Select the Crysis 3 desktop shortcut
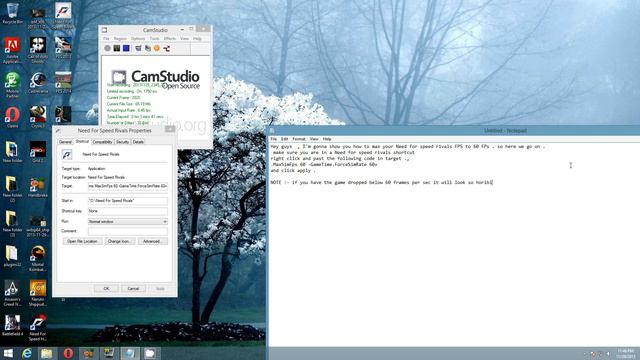 [x=38, y=118]
